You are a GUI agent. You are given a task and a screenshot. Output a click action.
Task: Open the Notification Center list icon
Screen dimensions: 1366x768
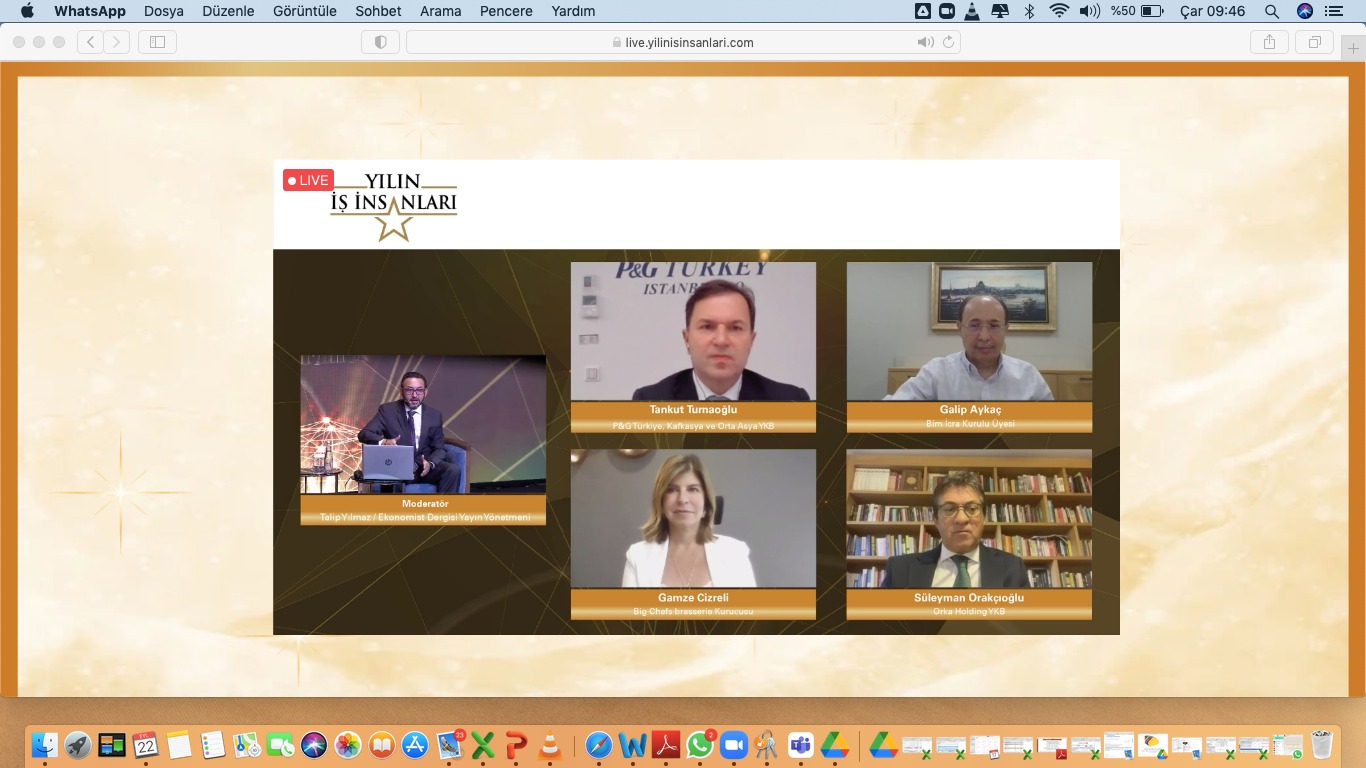pos(1334,11)
